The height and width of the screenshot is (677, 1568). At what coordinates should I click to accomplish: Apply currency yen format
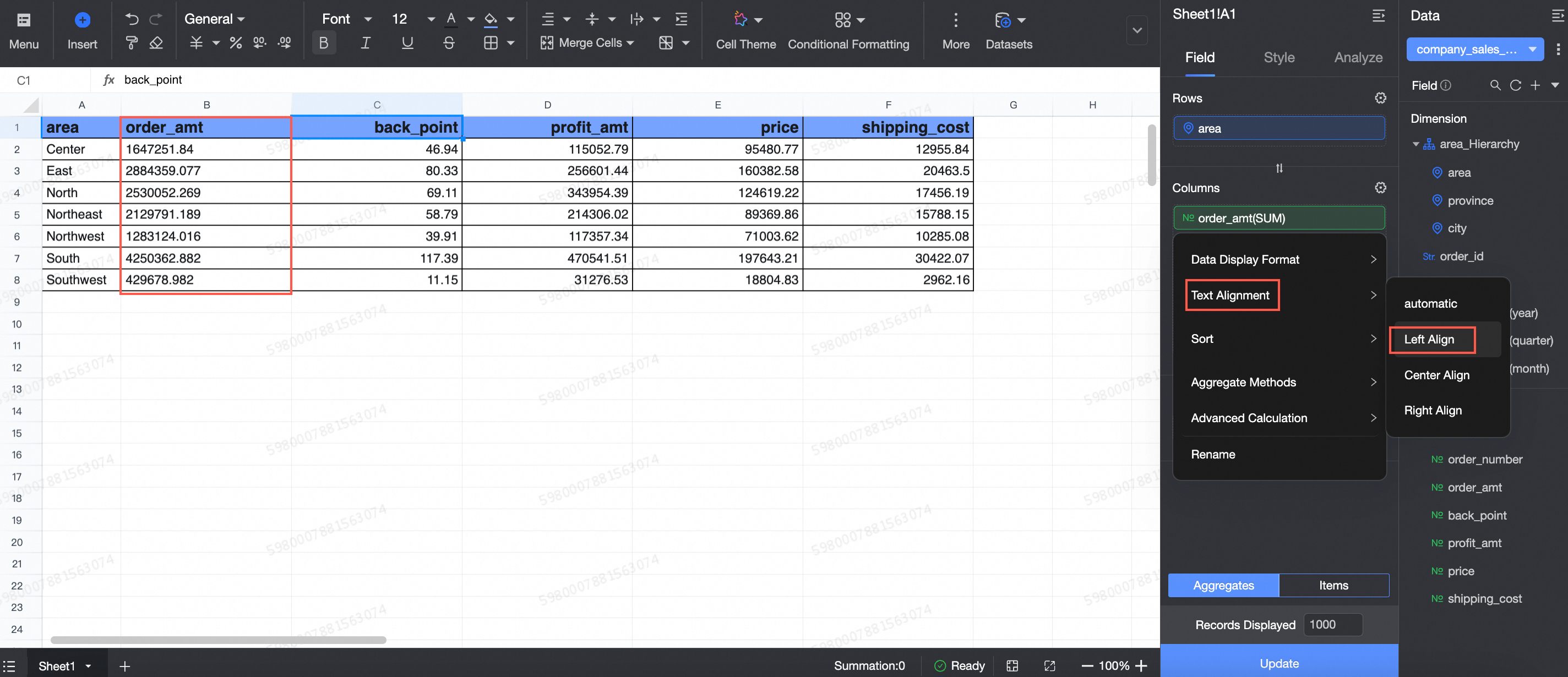(x=196, y=43)
